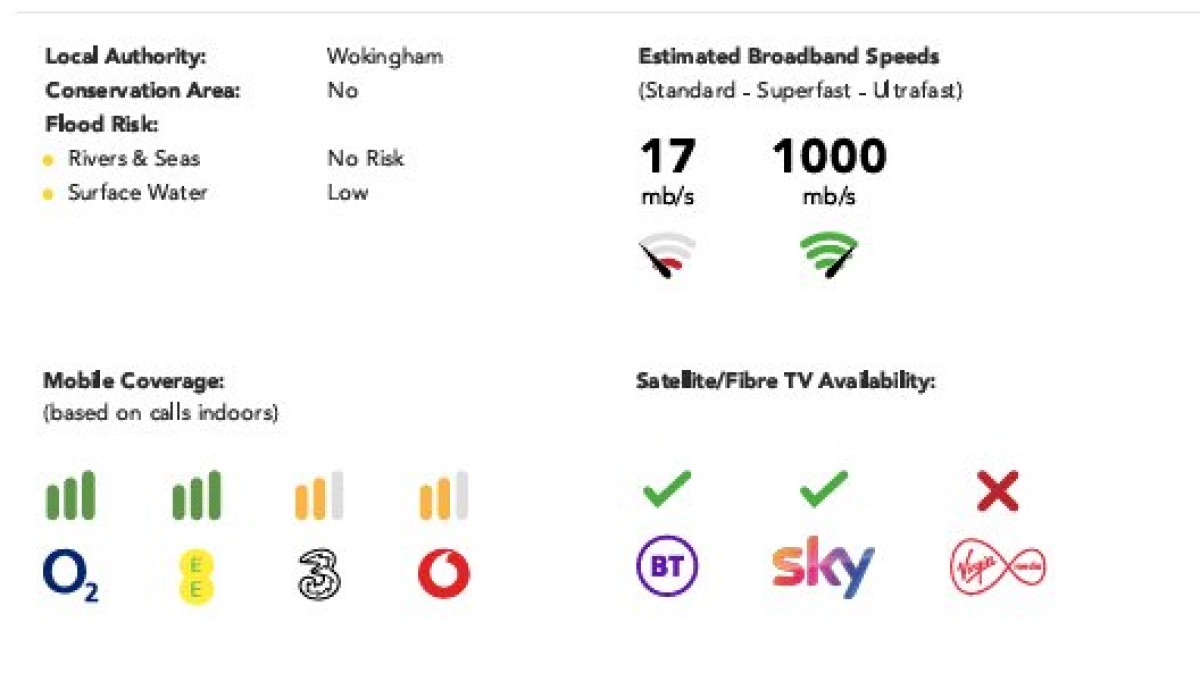Click the Wokingham local authority text
1200x690 pixels.
[385, 56]
